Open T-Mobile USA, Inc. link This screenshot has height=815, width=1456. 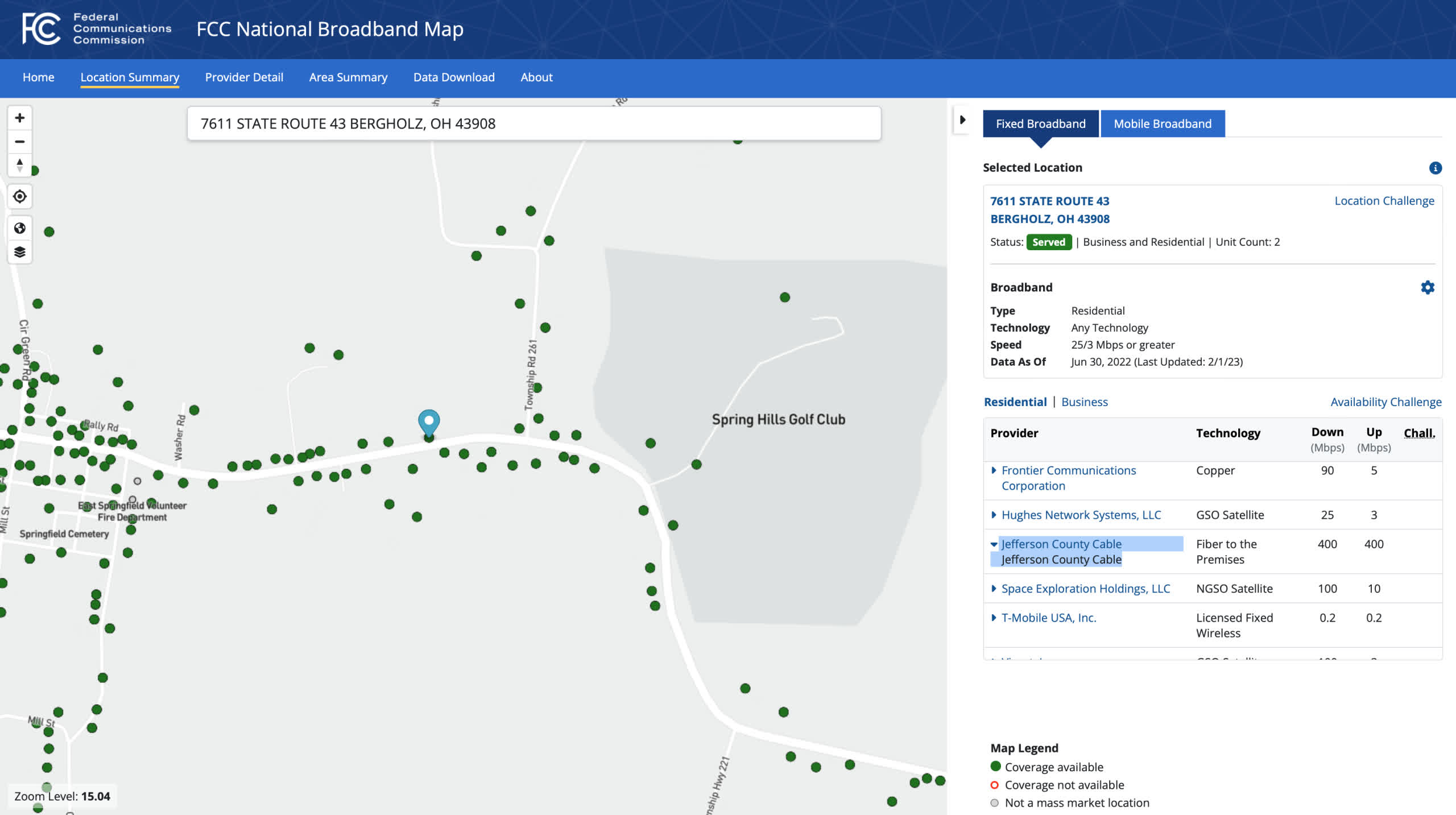coord(1049,618)
